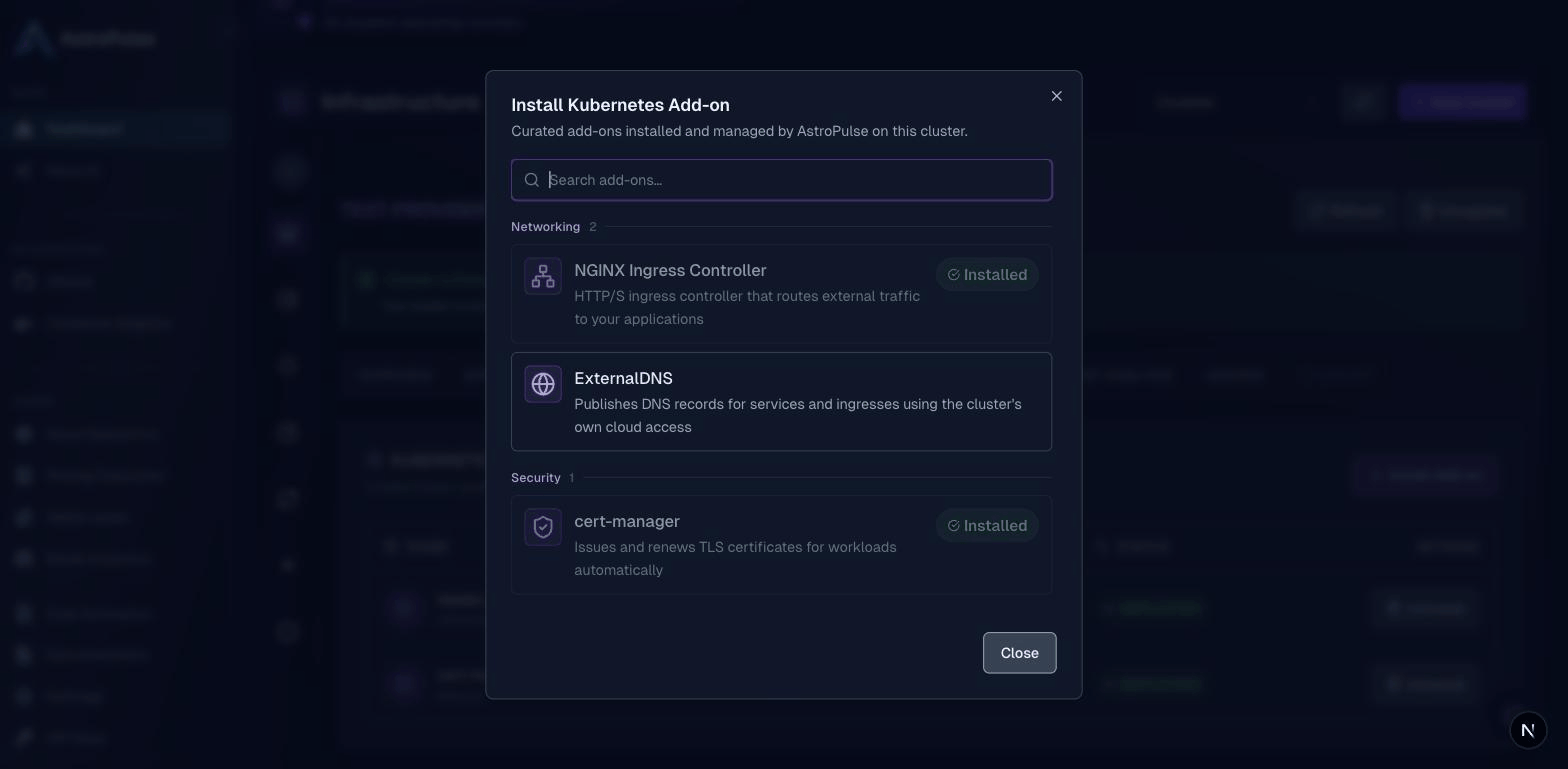Click the Installed badge for cert-manager
1568x769 pixels.
[987, 526]
